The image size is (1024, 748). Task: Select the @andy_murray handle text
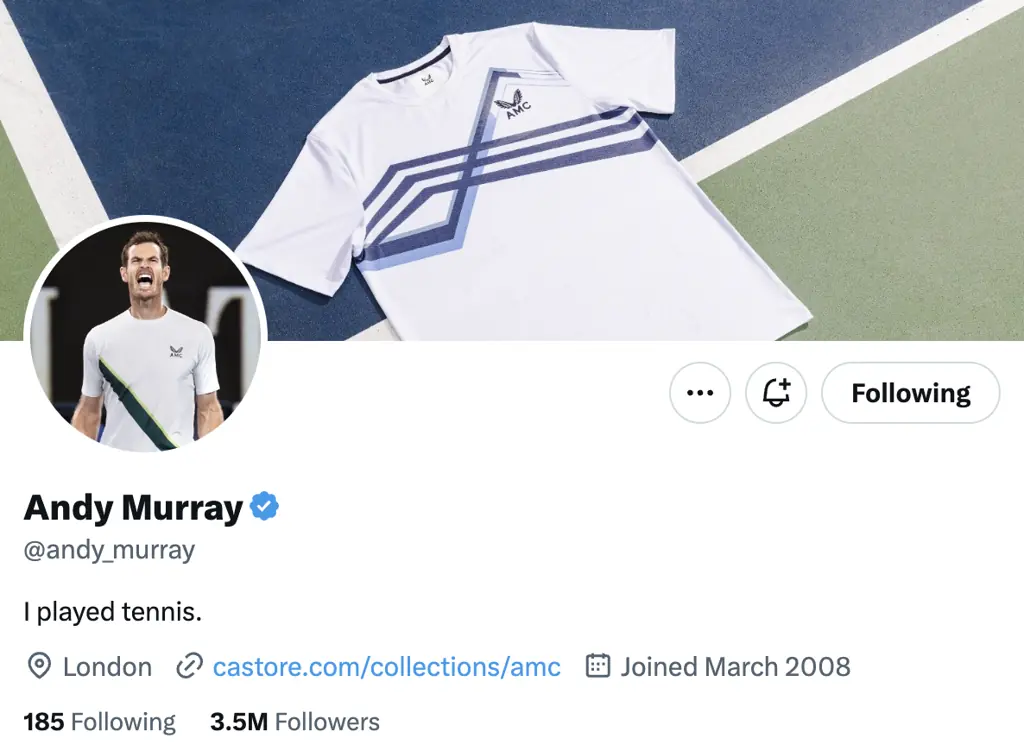109,550
